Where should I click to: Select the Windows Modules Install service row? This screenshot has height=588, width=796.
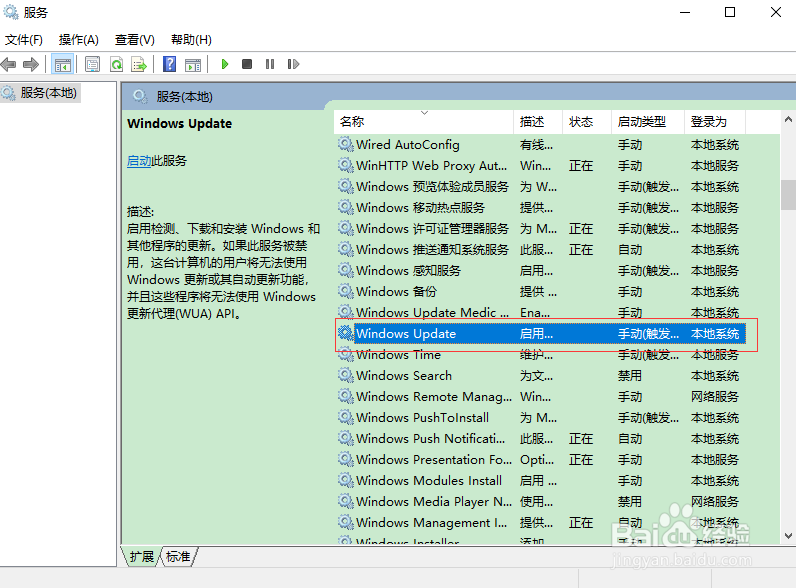tap(540, 480)
